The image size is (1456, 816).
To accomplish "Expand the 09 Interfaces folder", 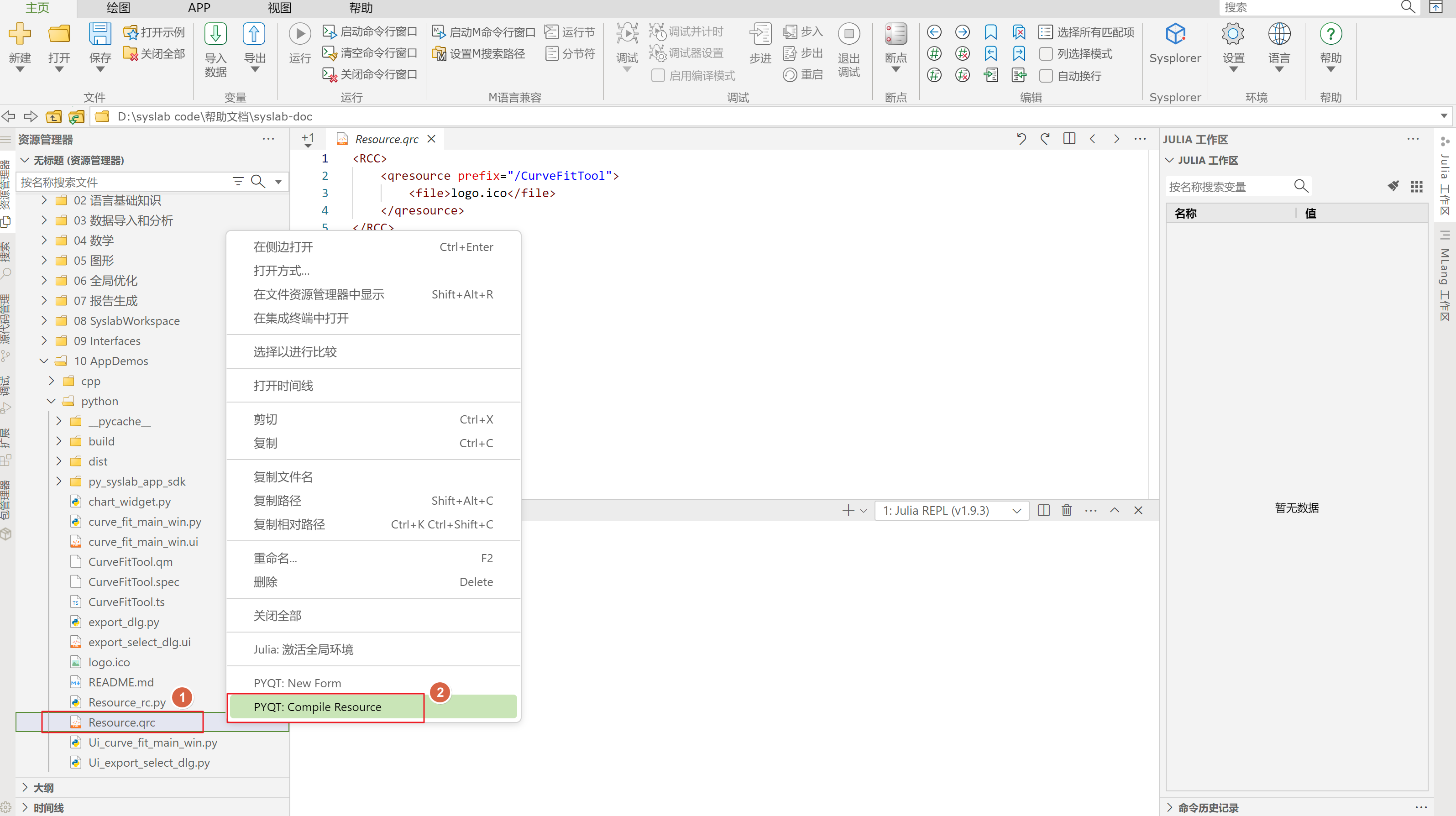I will [x=44, y=341].
